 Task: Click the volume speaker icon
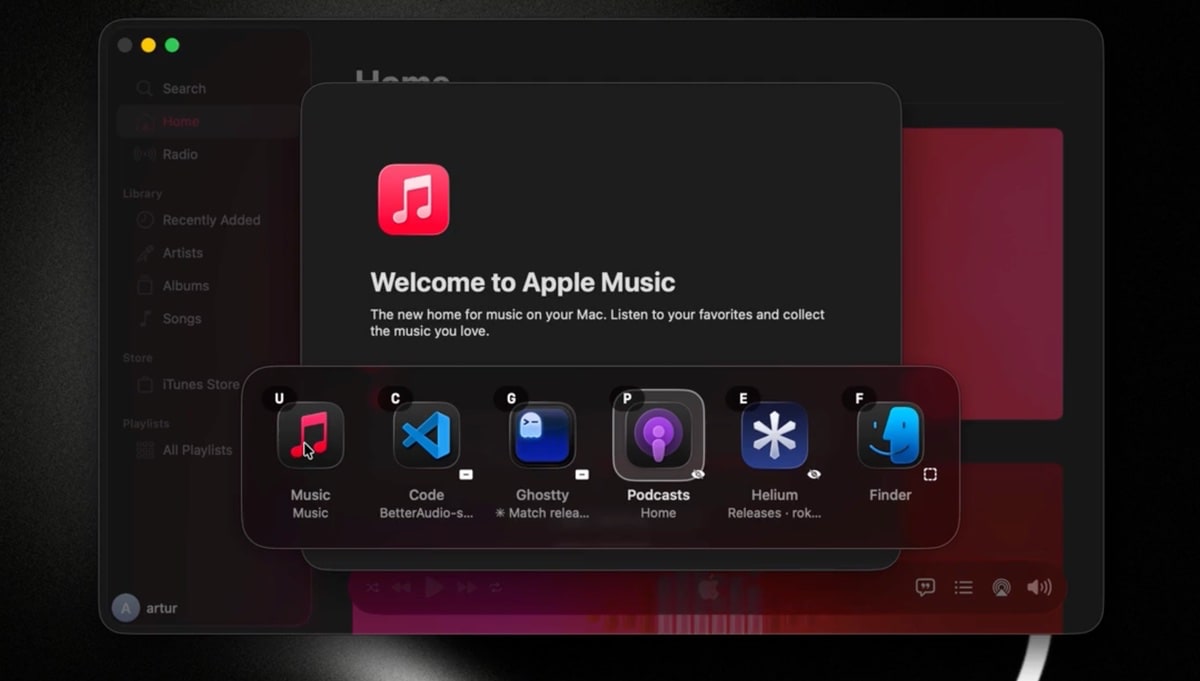pos(1039,588)
